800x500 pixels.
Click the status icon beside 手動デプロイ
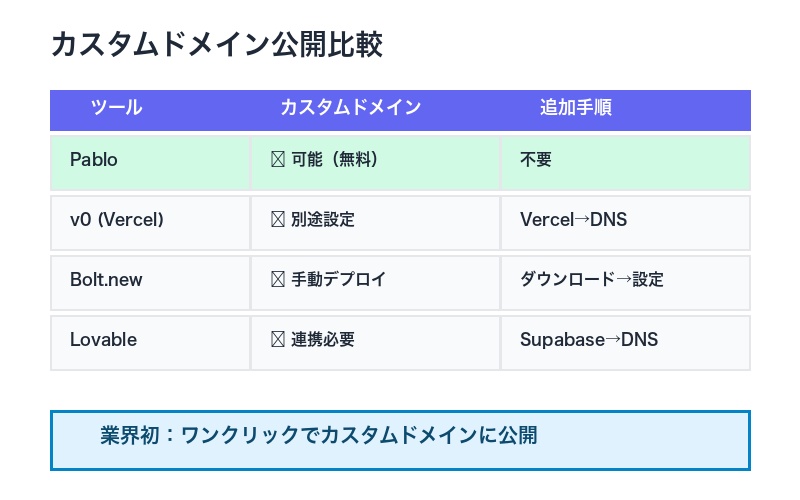278,280
